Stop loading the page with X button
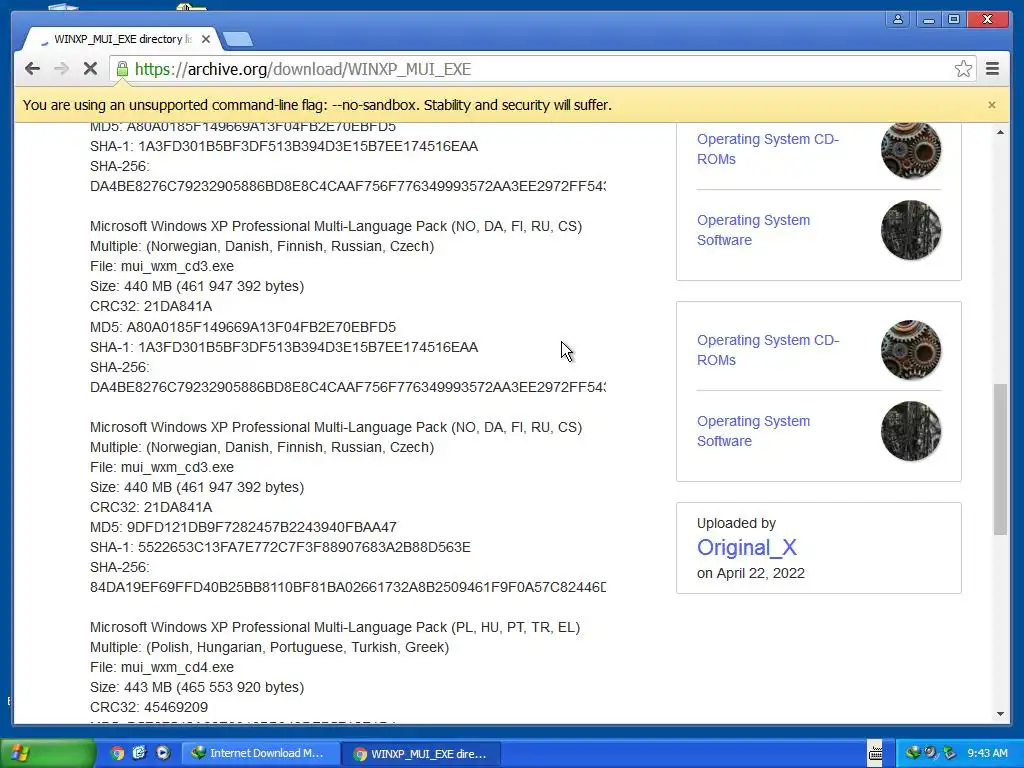Screen dimensions: 1024x768 (x=90, y=69)
